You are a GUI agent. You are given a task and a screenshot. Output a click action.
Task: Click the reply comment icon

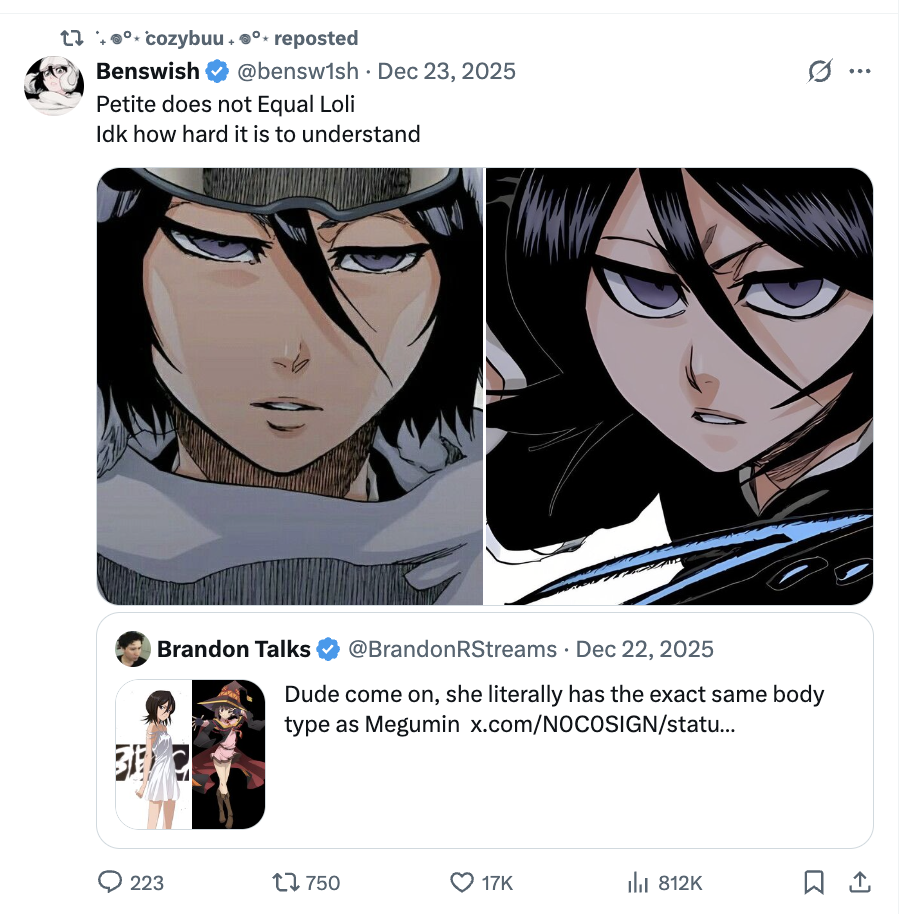coord(109,882)
